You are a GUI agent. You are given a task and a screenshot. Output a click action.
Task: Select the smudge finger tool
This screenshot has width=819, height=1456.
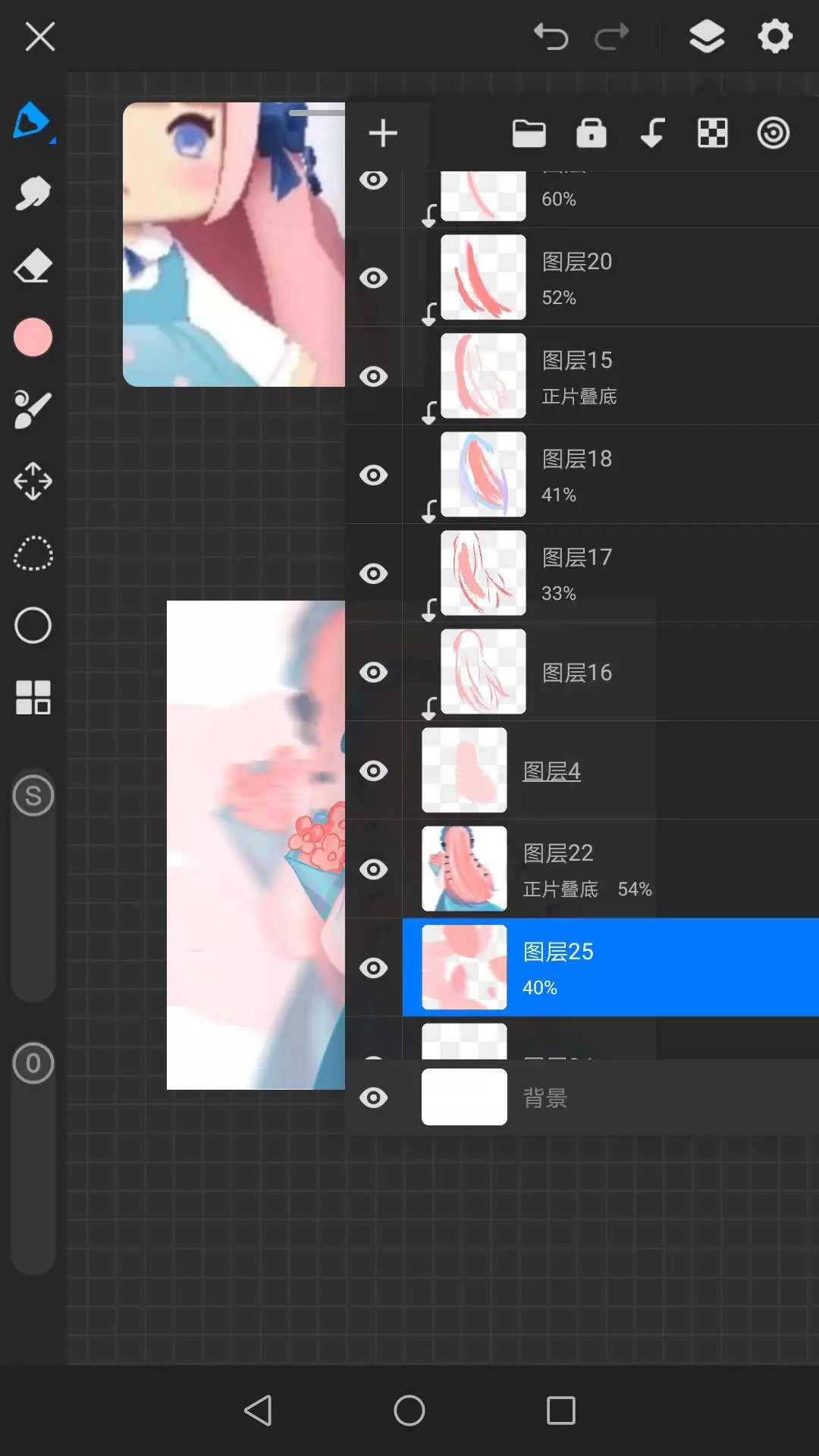tap(33, 194)
